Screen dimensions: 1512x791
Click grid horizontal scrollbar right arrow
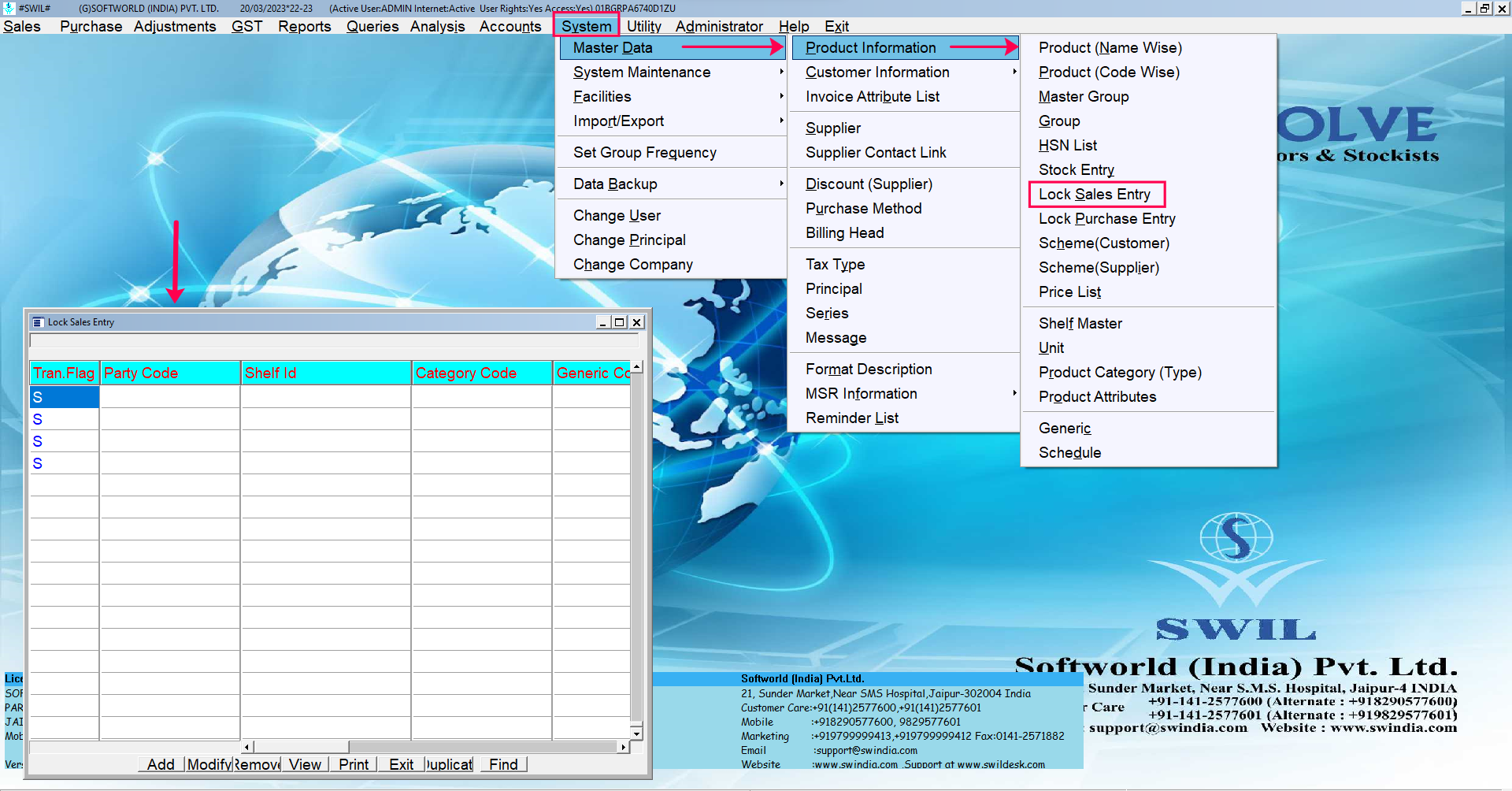tap(624, 747)
